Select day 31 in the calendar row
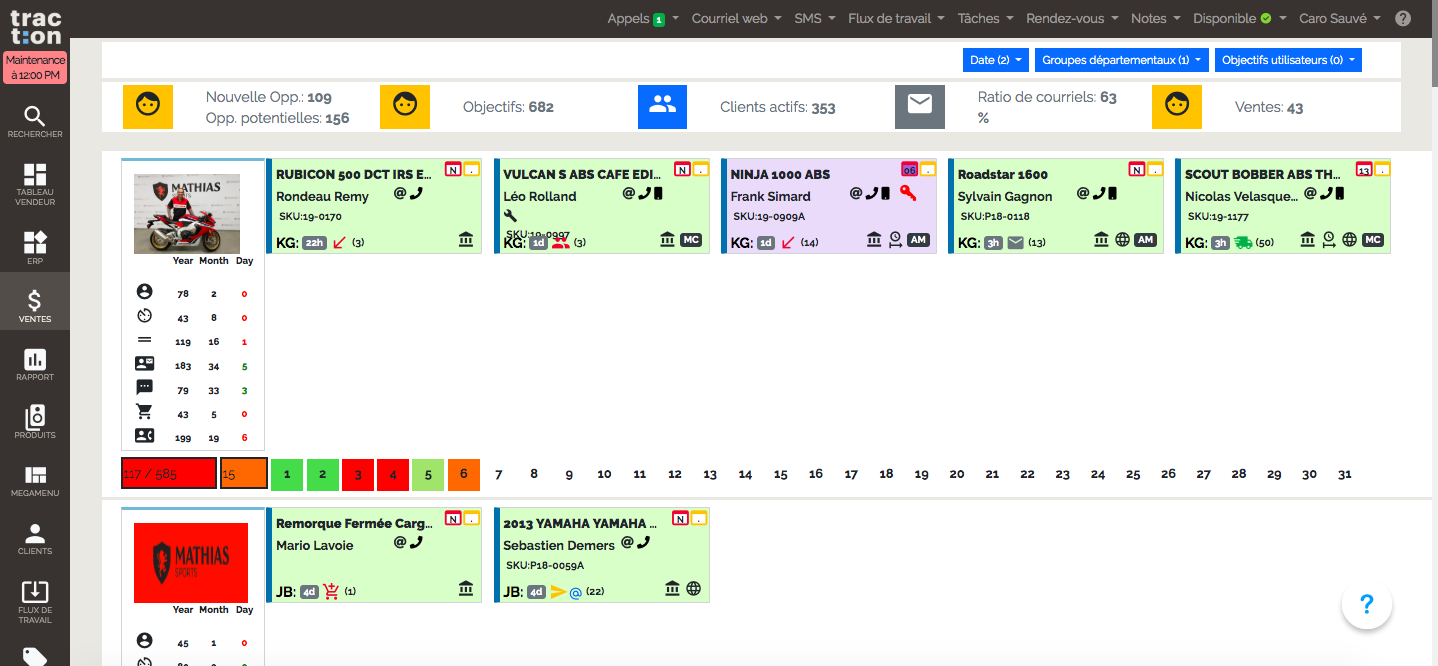The width and height of the screenshot is (1438, 666). click(1344, 474)
